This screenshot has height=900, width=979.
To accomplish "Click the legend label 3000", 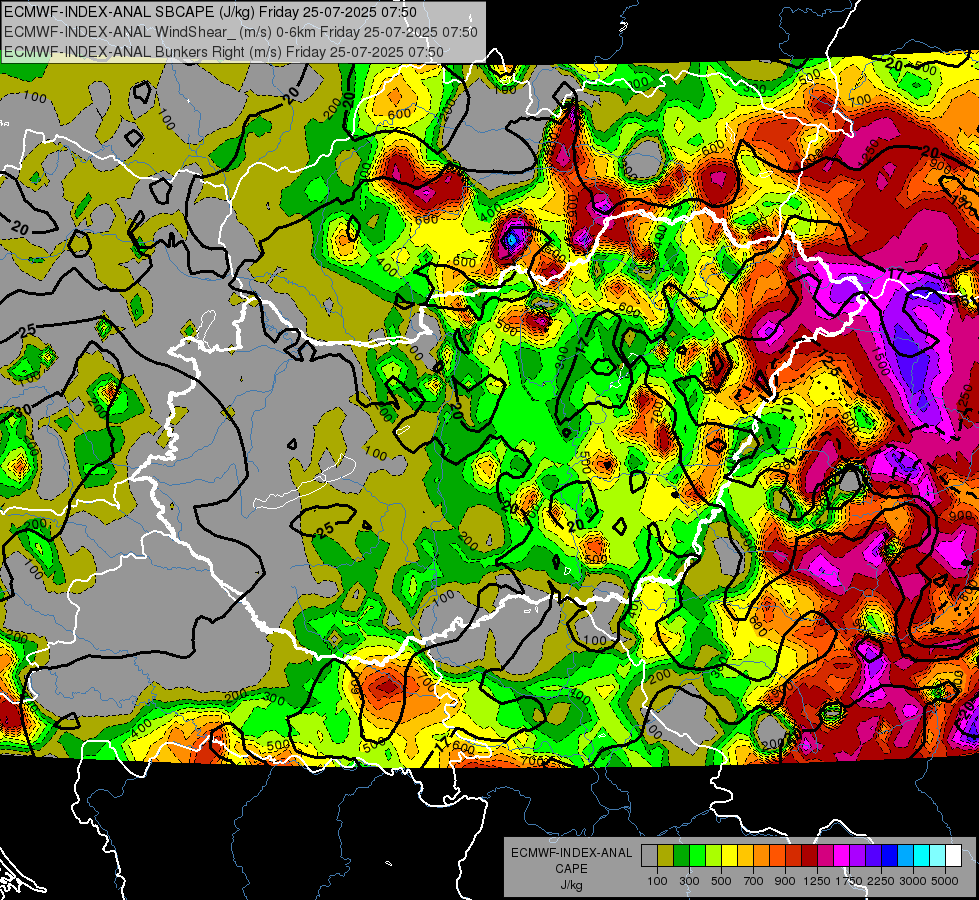I will [913, 881].
